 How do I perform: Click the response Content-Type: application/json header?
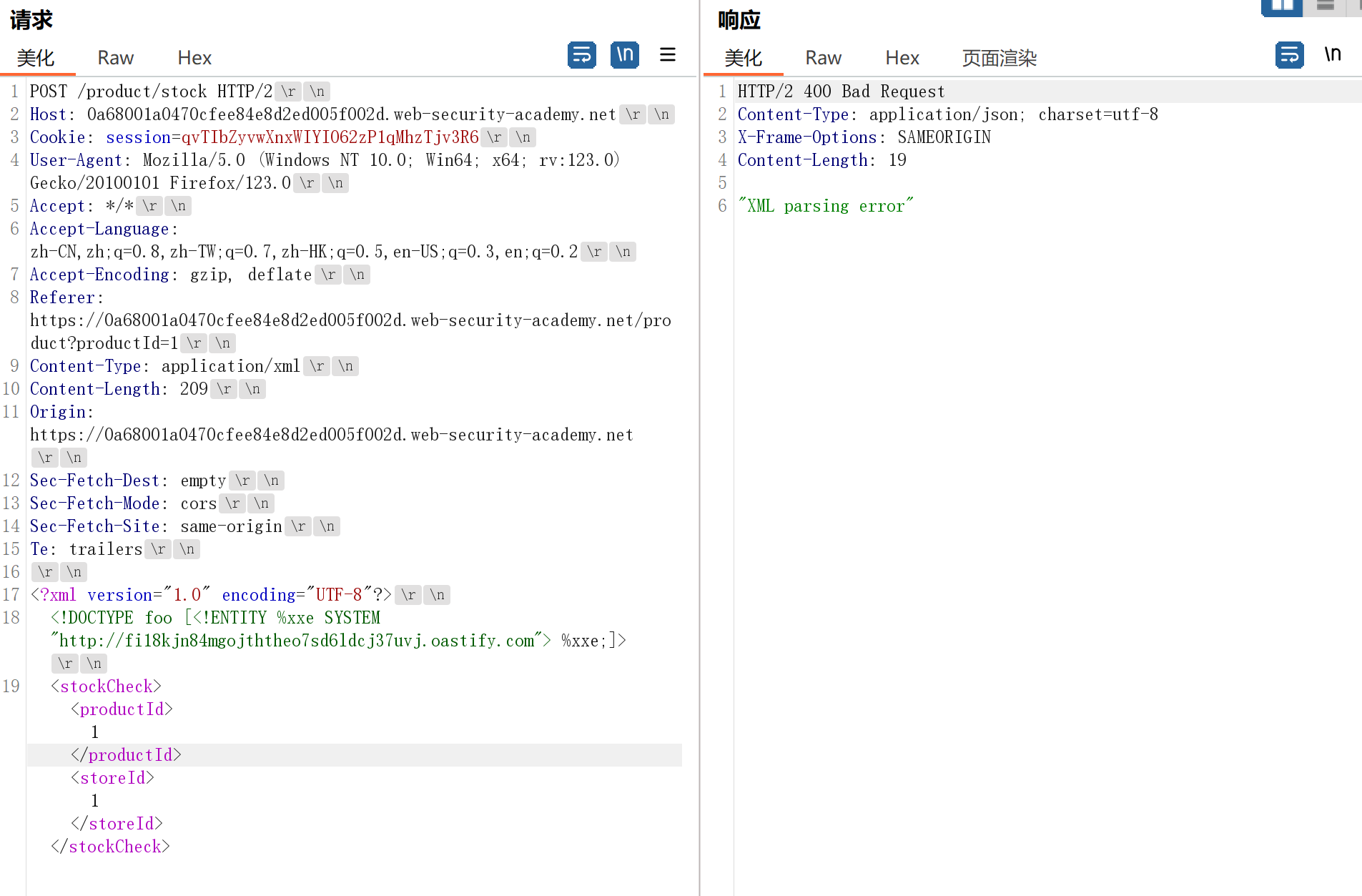[x=948, y=114]
